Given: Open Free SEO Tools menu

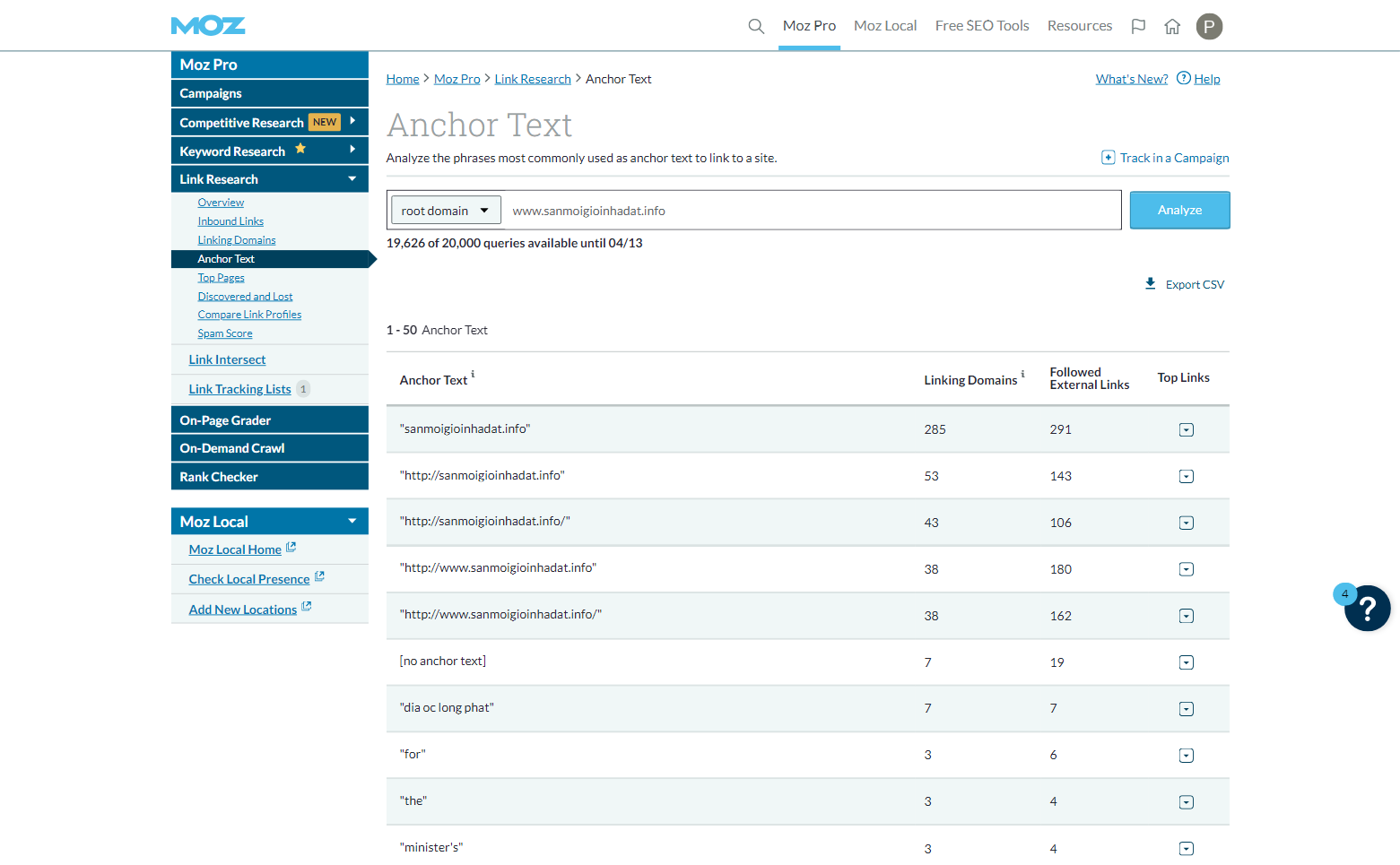Looking at the screenshot, I should click(982, 26).
